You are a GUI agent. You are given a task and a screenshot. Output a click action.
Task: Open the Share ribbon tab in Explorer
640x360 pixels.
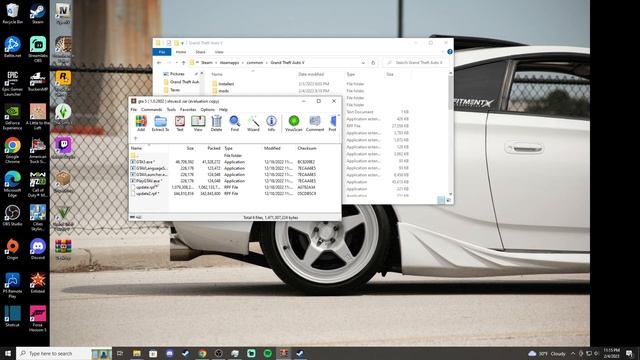(200, 52)
